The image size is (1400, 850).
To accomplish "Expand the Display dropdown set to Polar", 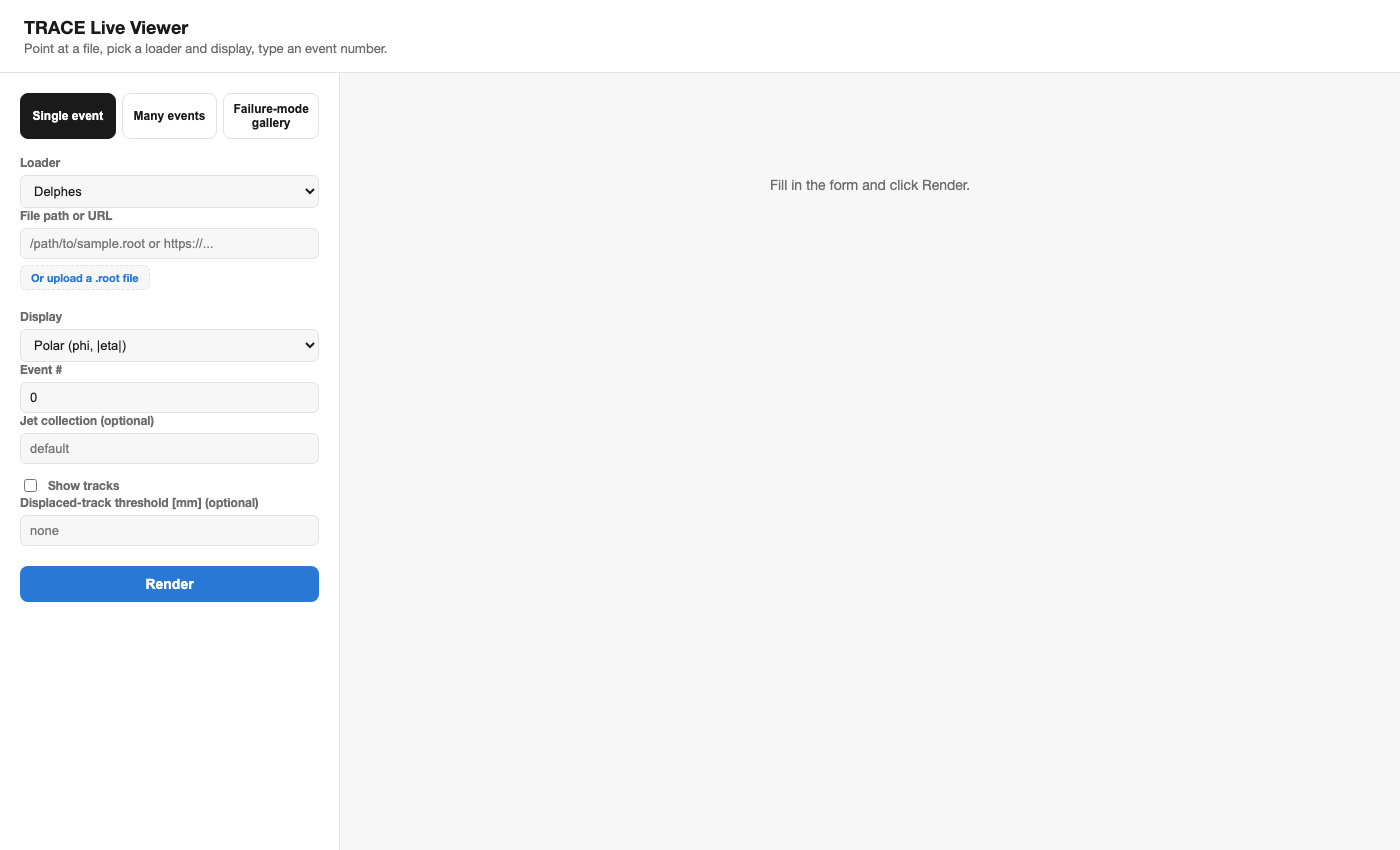I will [x=169, y=345].
